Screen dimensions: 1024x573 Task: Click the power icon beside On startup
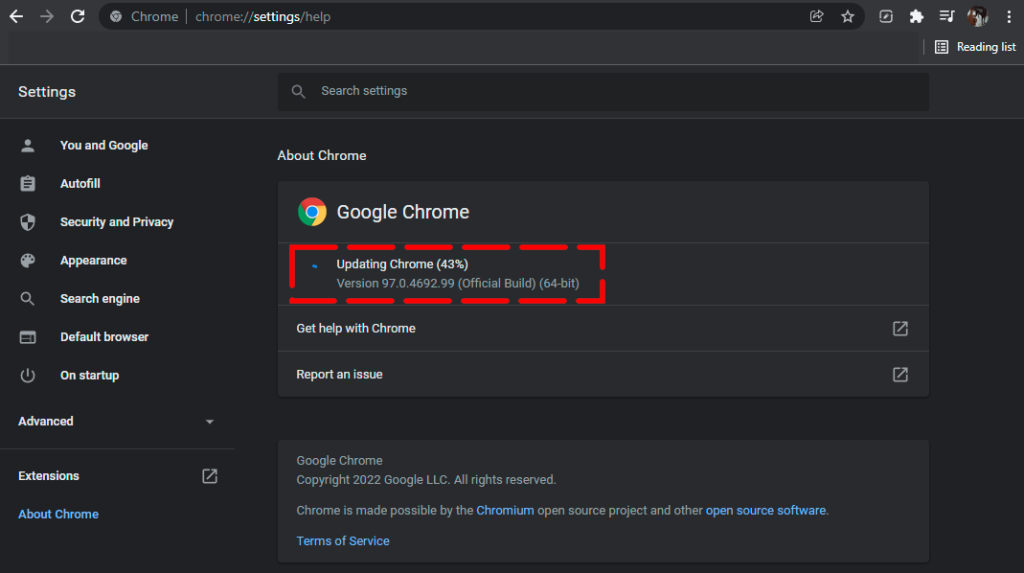pyautogui.click(x=27, y=376)
